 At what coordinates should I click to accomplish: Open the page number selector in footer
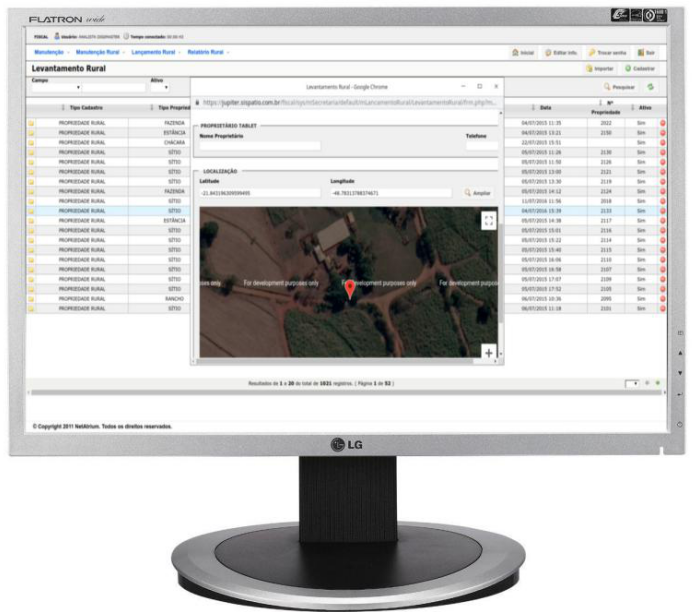631,383
